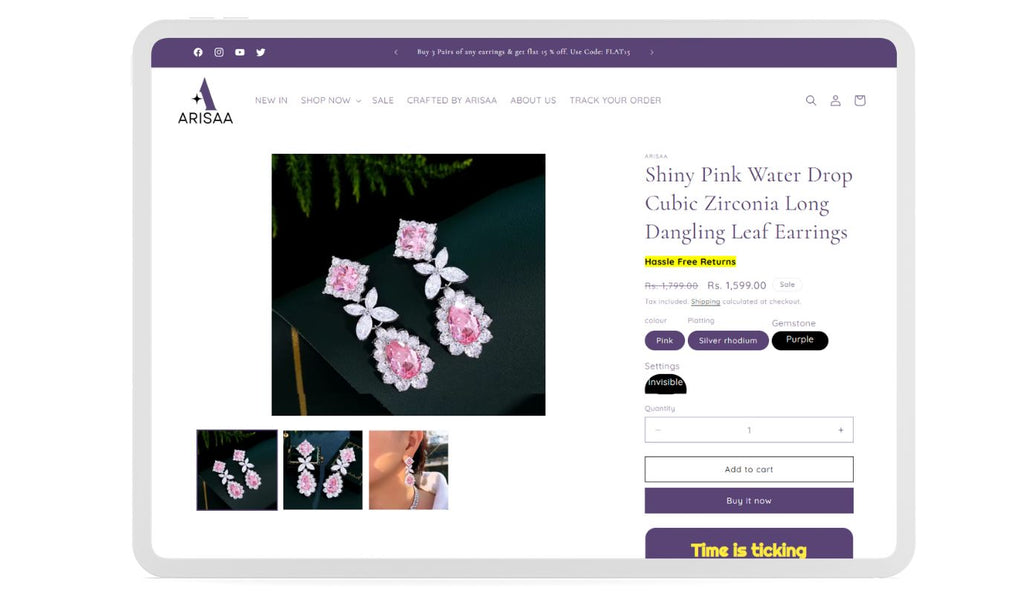Click the Add to cart button
Viewport: 1024px width, 603px height.
click(x=748, y=469)
